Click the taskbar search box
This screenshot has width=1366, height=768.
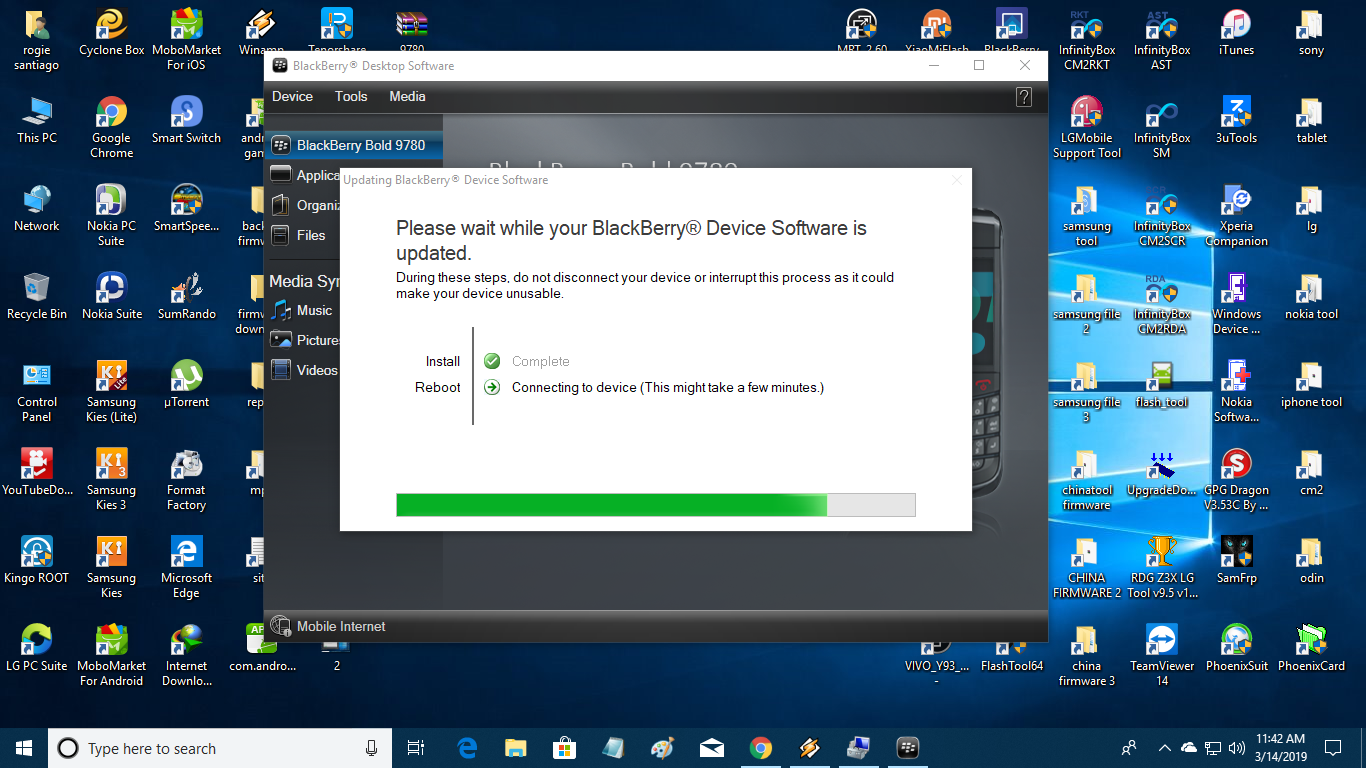tap(219, 748)
